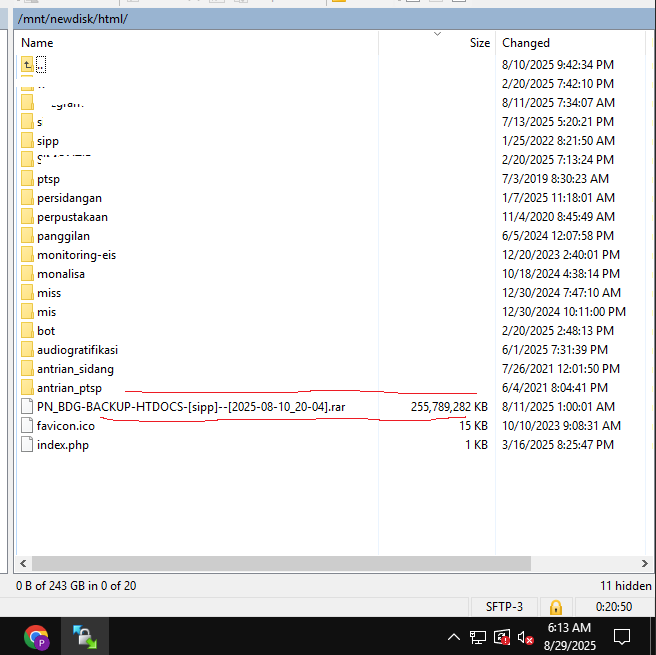Click date 8/10/2025 9:42:34 PM

558,65
